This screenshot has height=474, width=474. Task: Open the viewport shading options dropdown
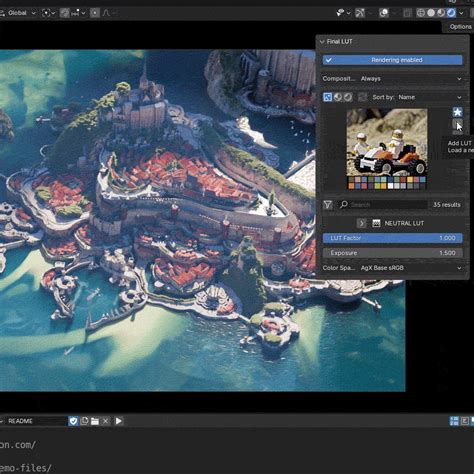[461, 13]
